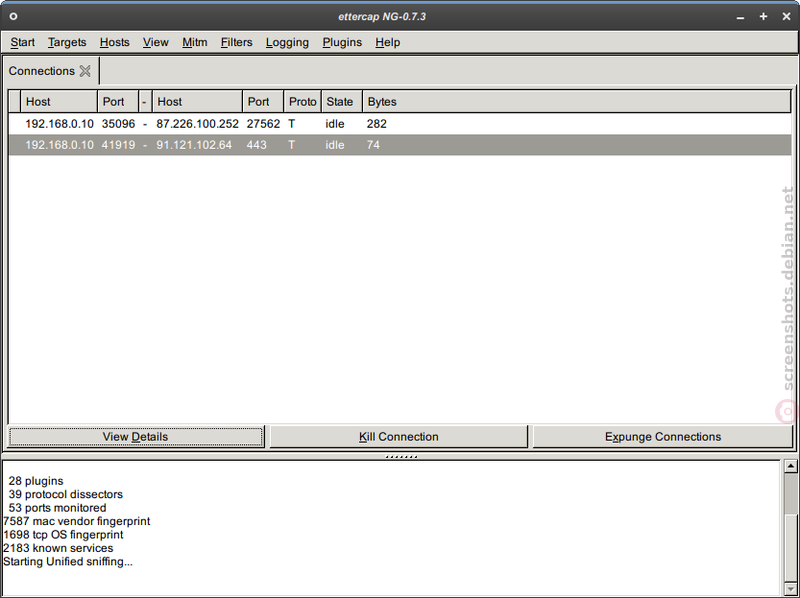Image resolution: width=800 pixels, height=598 pixels.
Task: Click the '7587 mac vendor fingerprint' line
Action: coord(77,521)
